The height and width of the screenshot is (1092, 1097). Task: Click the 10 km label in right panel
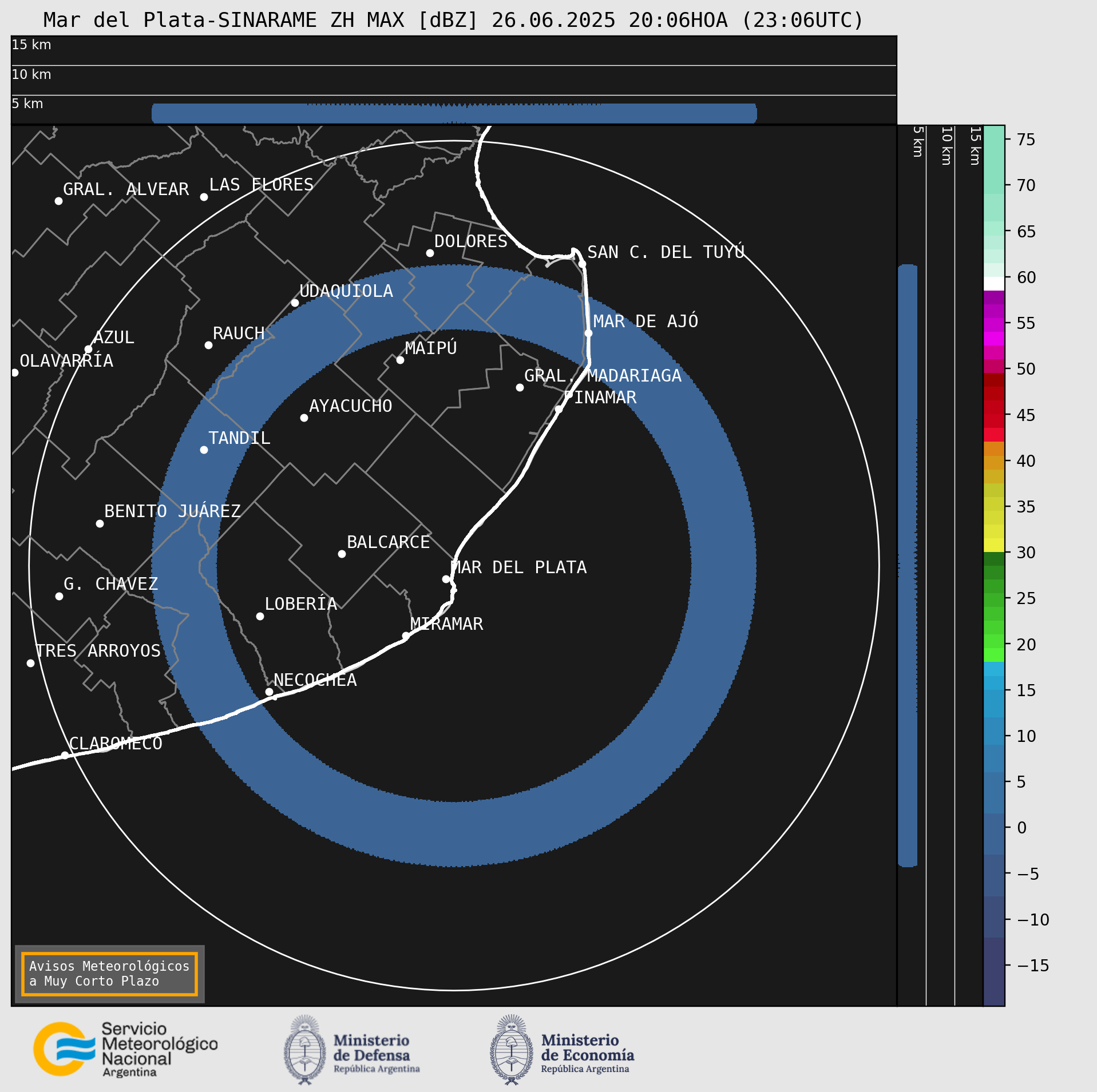click(x=947, y=146)
